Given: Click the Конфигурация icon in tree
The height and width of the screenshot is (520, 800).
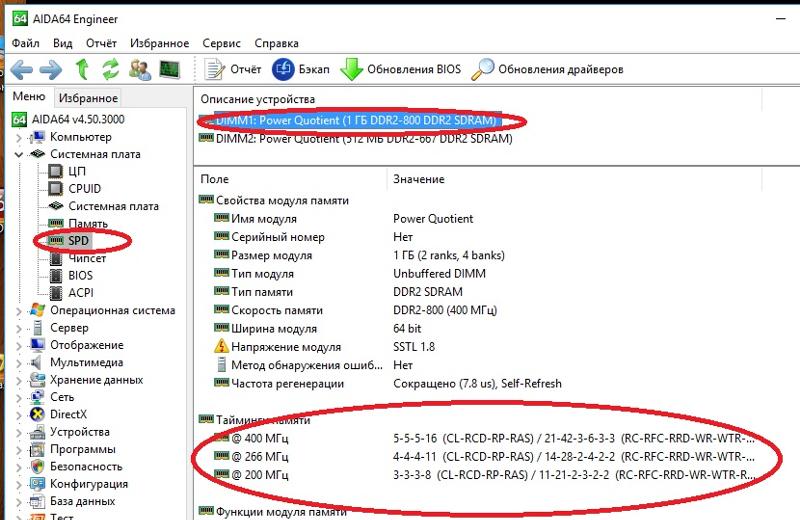Looking at the screenshot, I should click(x=37, y=484).
